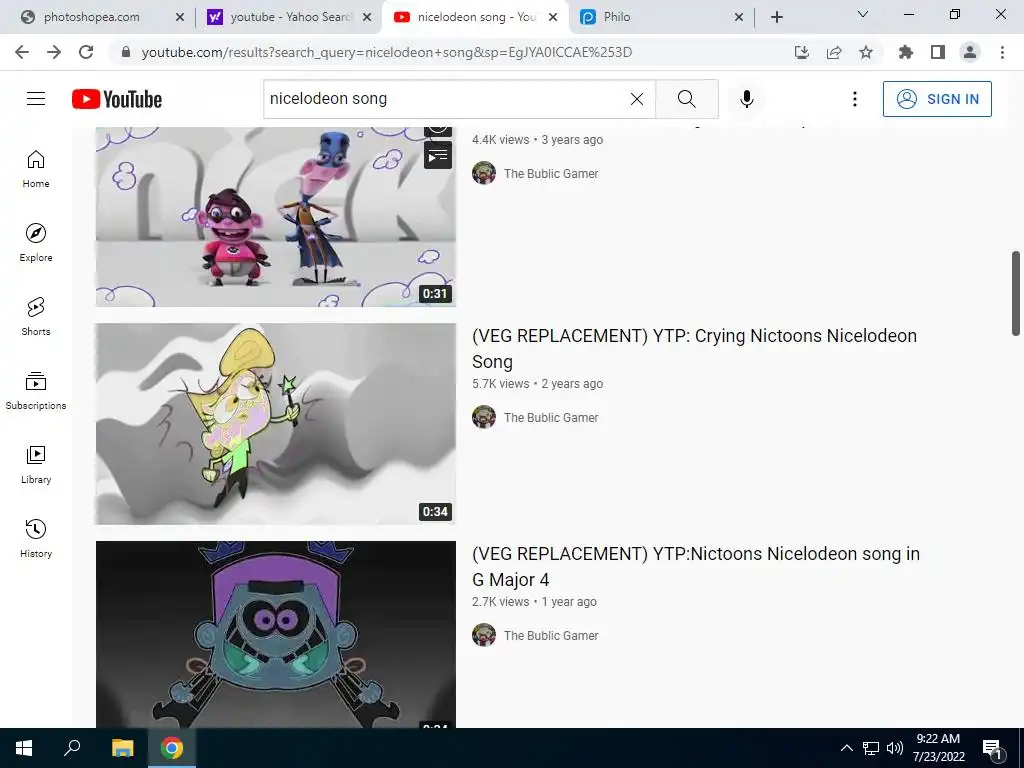Reload the page

click(x=86, y=52)
